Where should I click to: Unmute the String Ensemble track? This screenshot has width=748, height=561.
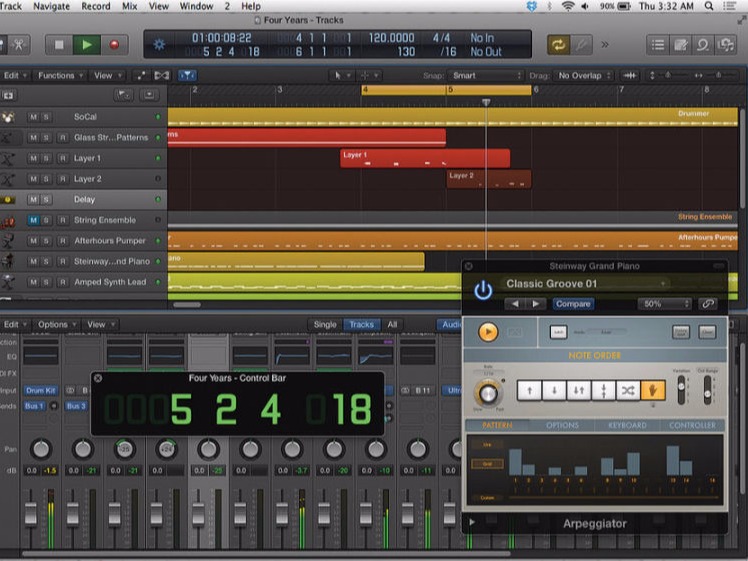[33, 220]
